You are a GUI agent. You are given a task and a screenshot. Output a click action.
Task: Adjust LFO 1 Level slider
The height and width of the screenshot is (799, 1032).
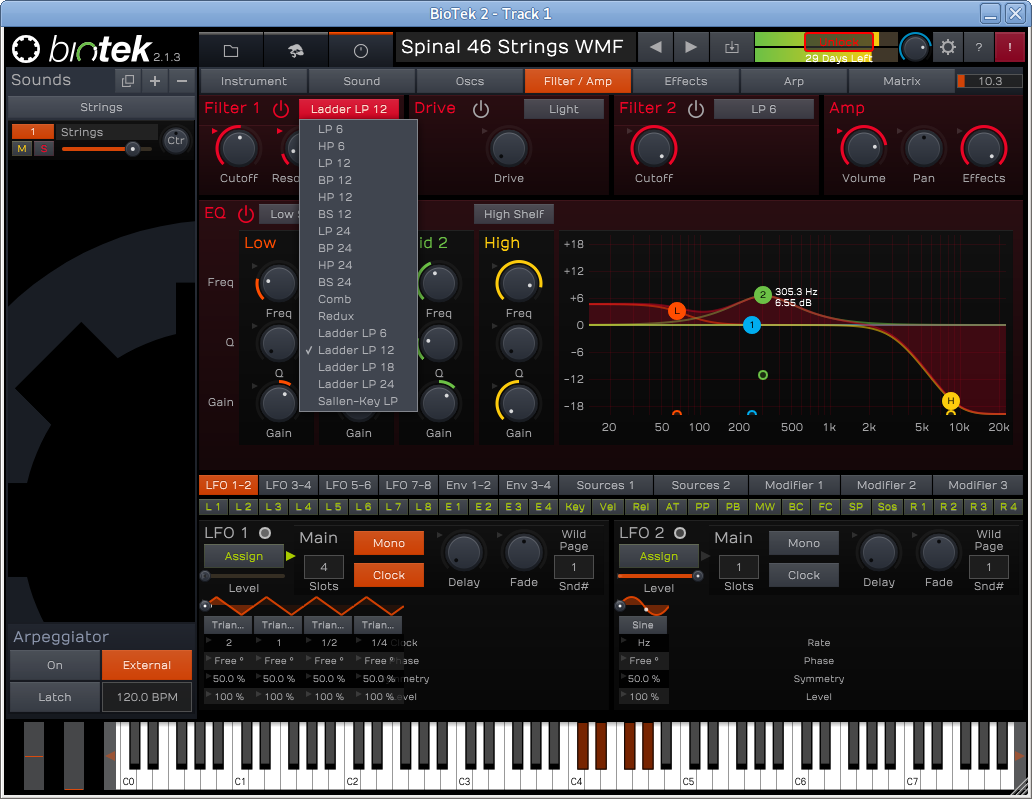pos(244,576)
